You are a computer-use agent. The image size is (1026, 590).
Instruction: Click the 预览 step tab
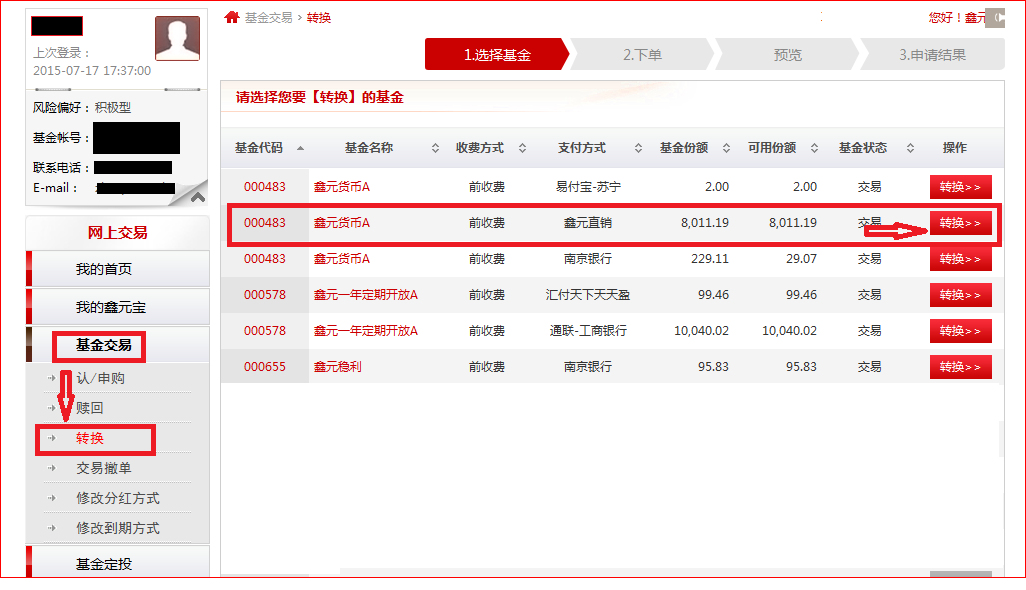click(x=788, y=54)
